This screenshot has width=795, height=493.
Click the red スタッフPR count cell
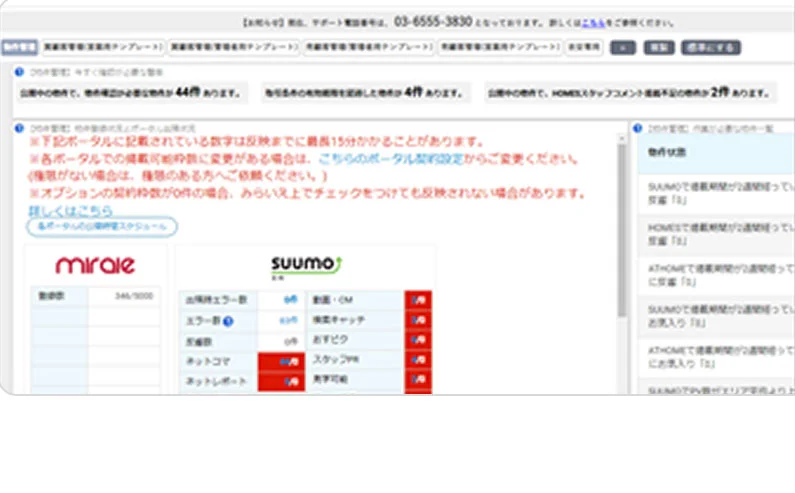[x=418, y=360]
